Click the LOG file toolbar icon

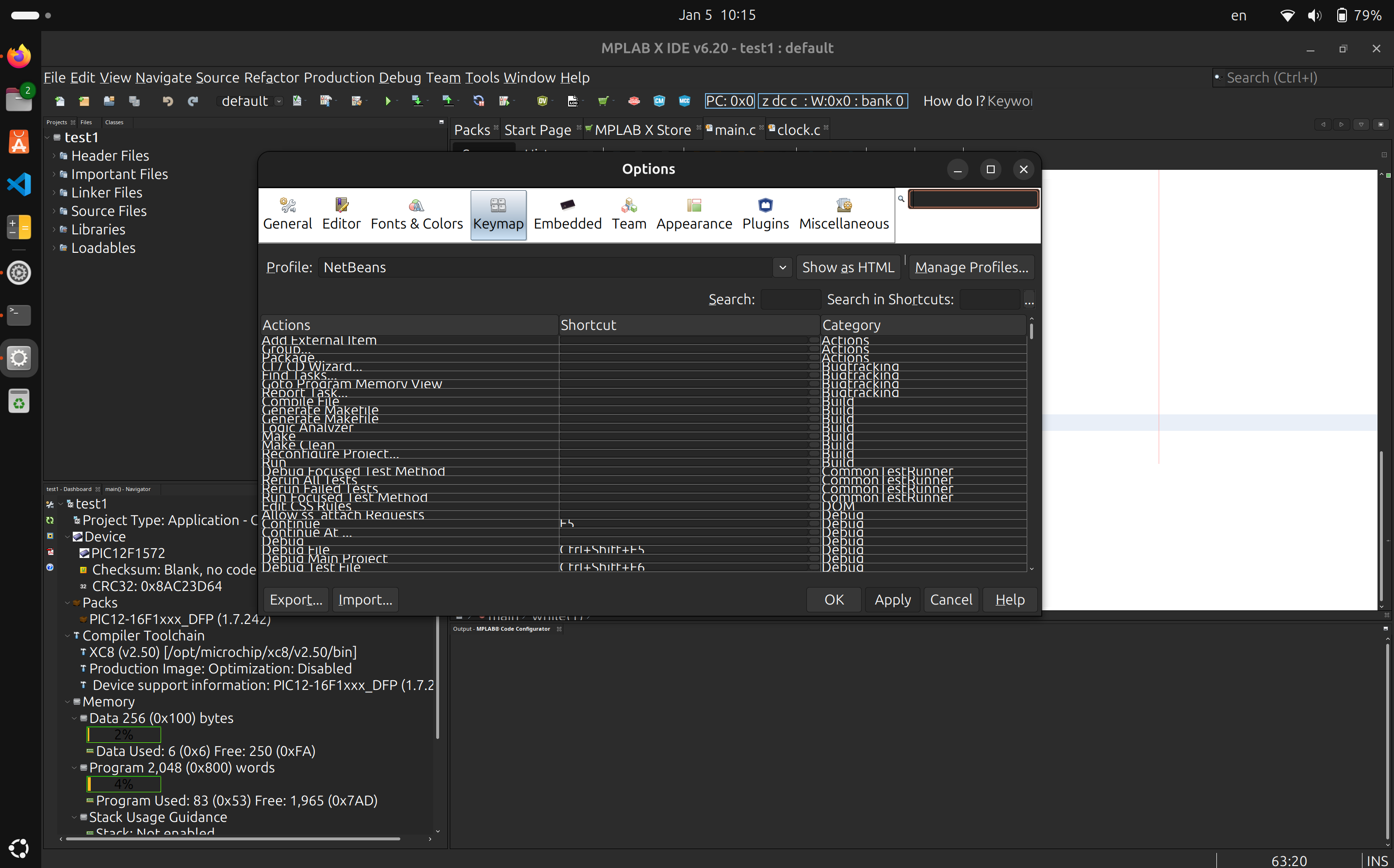coord(573,101)
